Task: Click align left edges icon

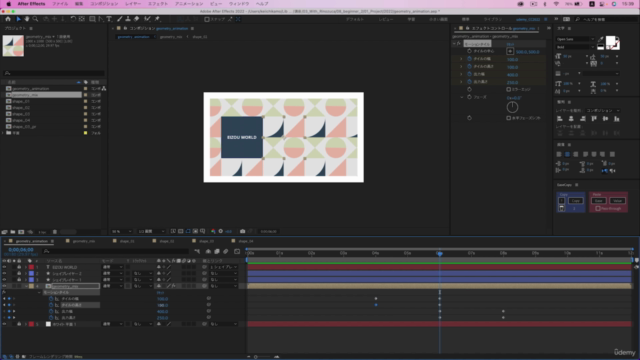Action: point(560,119)
